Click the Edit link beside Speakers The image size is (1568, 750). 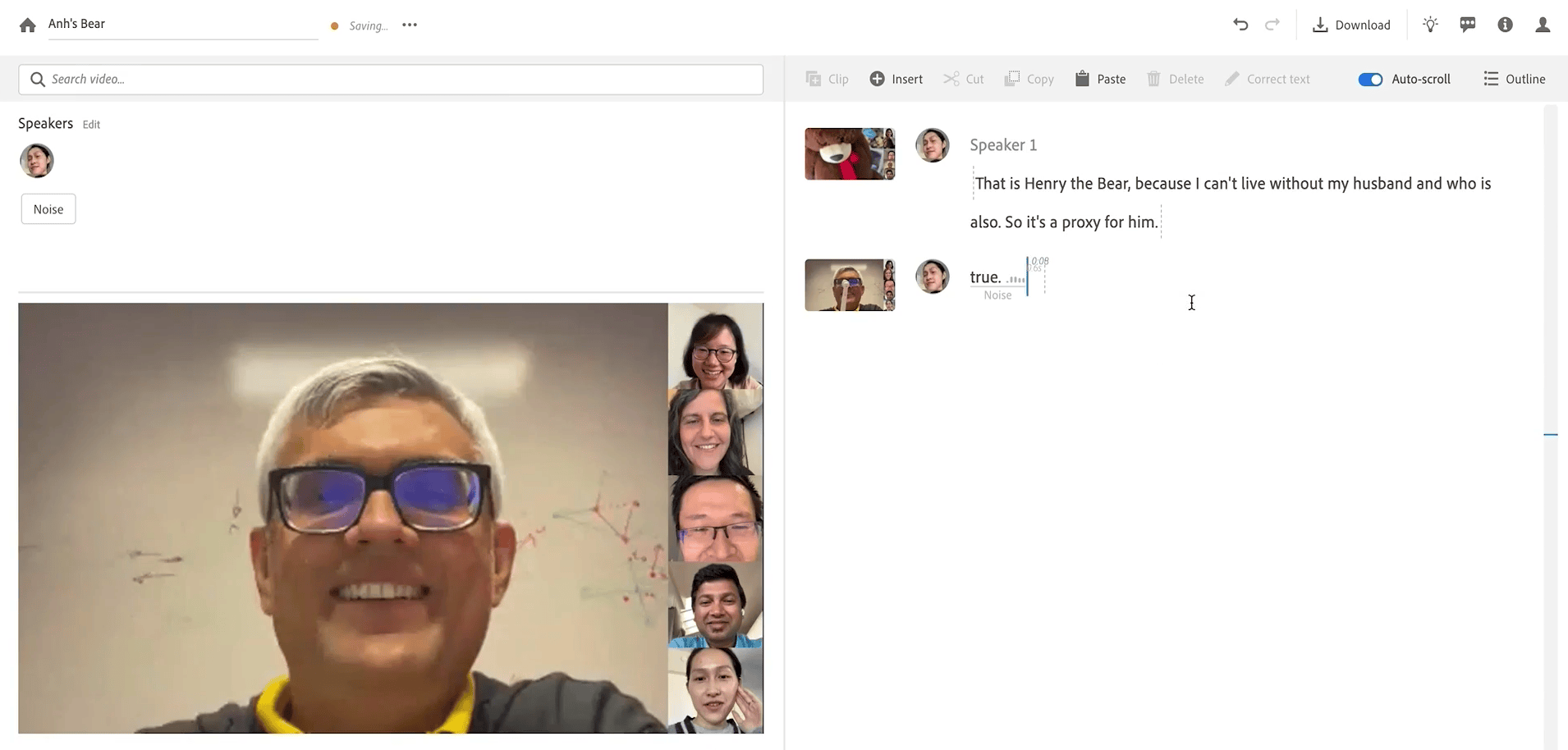[x=91, y=125]
